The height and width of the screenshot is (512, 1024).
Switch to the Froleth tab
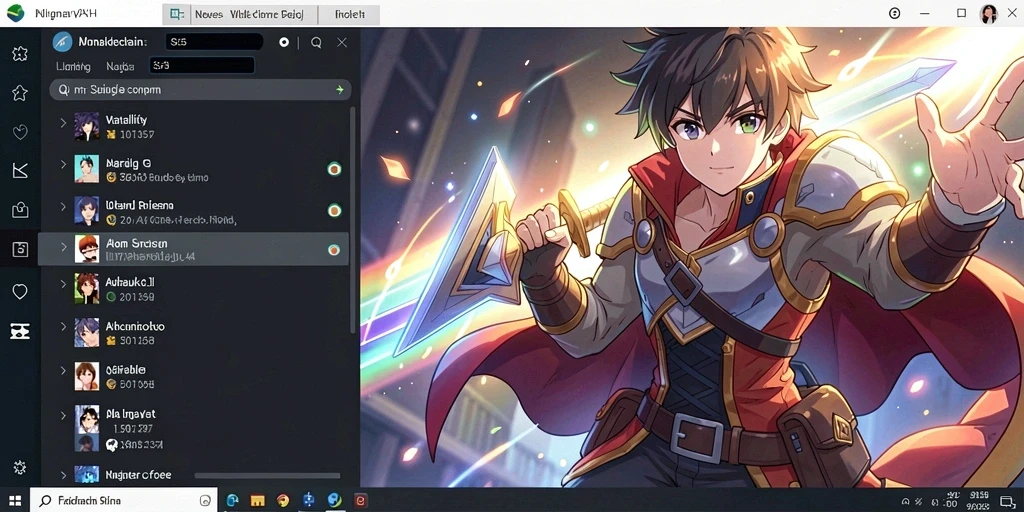(x=349, y=14)
